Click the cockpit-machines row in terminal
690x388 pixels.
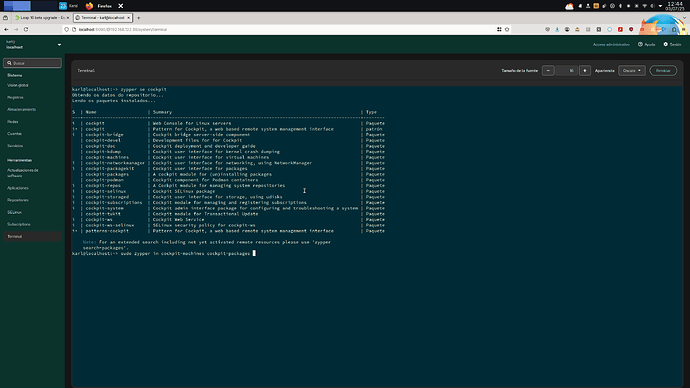[228, 157]
